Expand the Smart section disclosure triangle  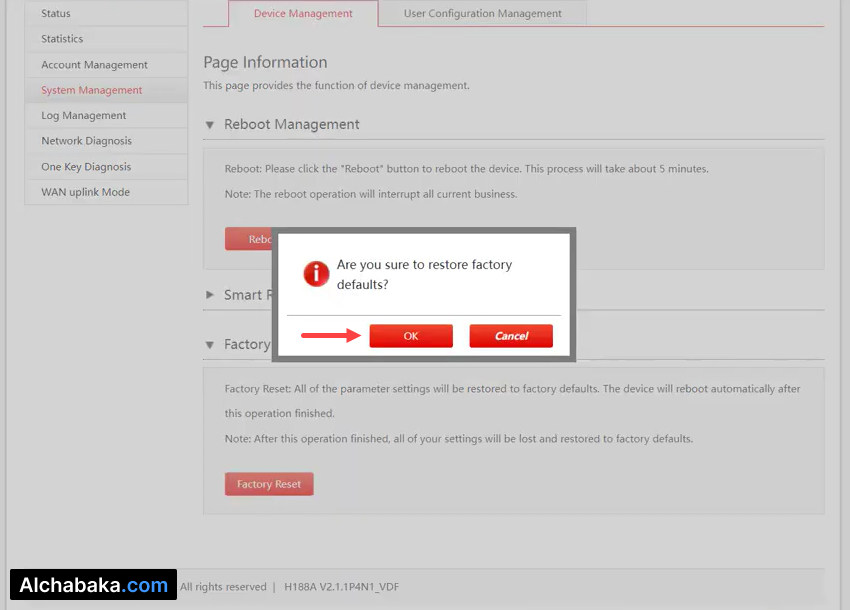pos(210,295)
